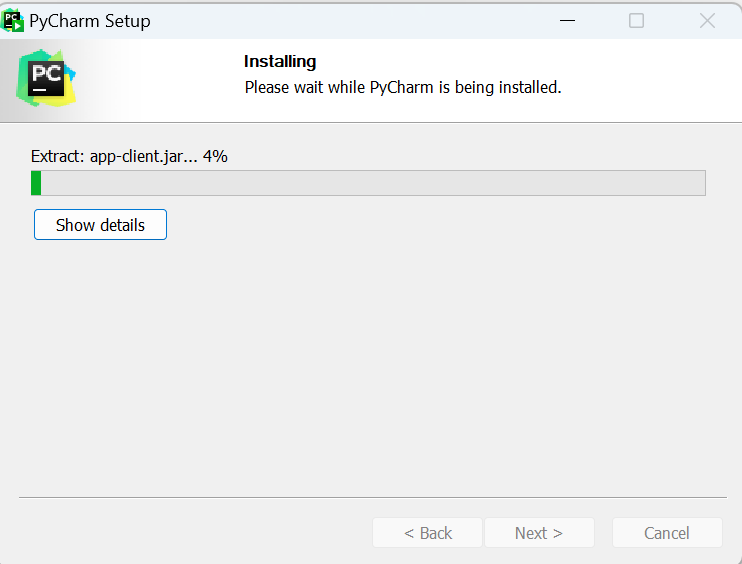Hit the Cancel button
The height and width of the screenshot is (564, 742).
pyautogui.click(x=667, y=533)
